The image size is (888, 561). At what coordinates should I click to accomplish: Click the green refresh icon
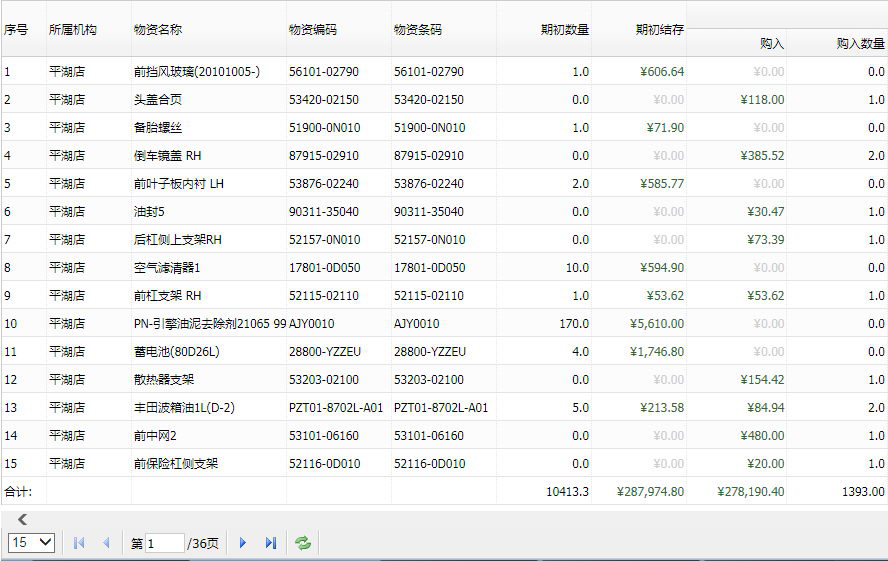(302, 543)
